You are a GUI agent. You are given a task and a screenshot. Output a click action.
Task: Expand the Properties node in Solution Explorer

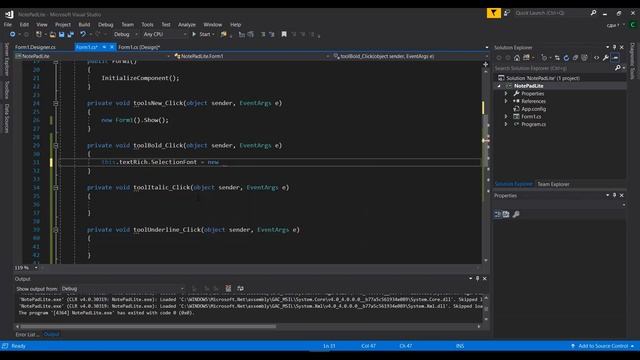(506, 93)
